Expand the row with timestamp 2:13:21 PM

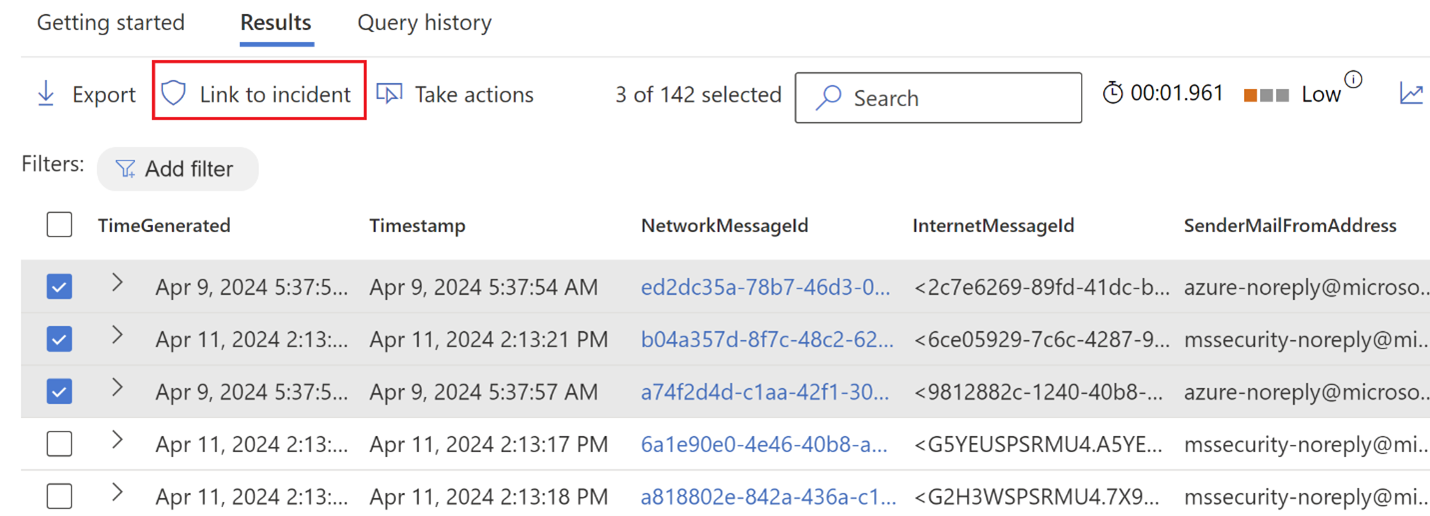click(117, 335)
